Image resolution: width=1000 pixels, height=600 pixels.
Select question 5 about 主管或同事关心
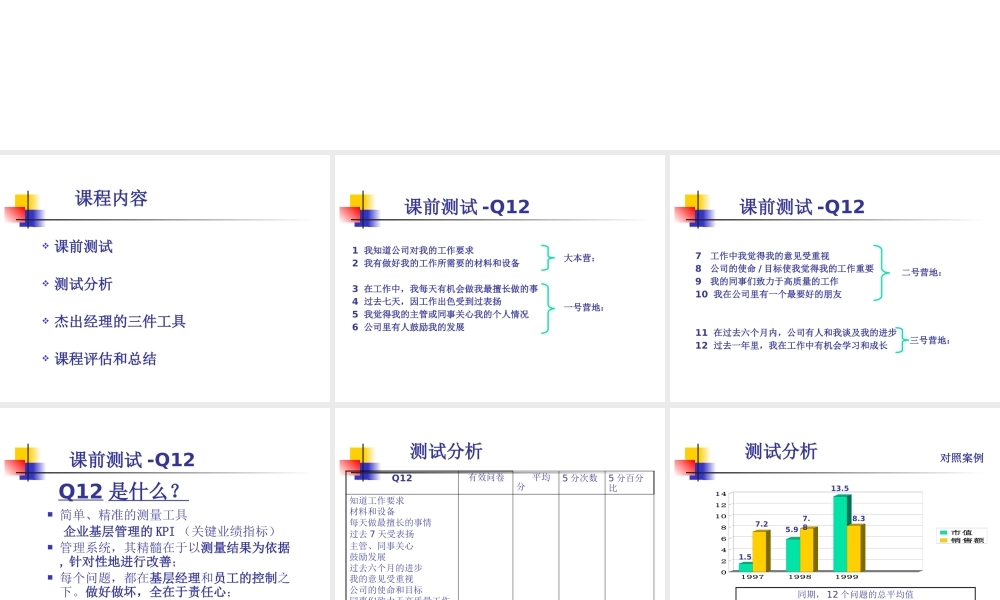point(440,314)
